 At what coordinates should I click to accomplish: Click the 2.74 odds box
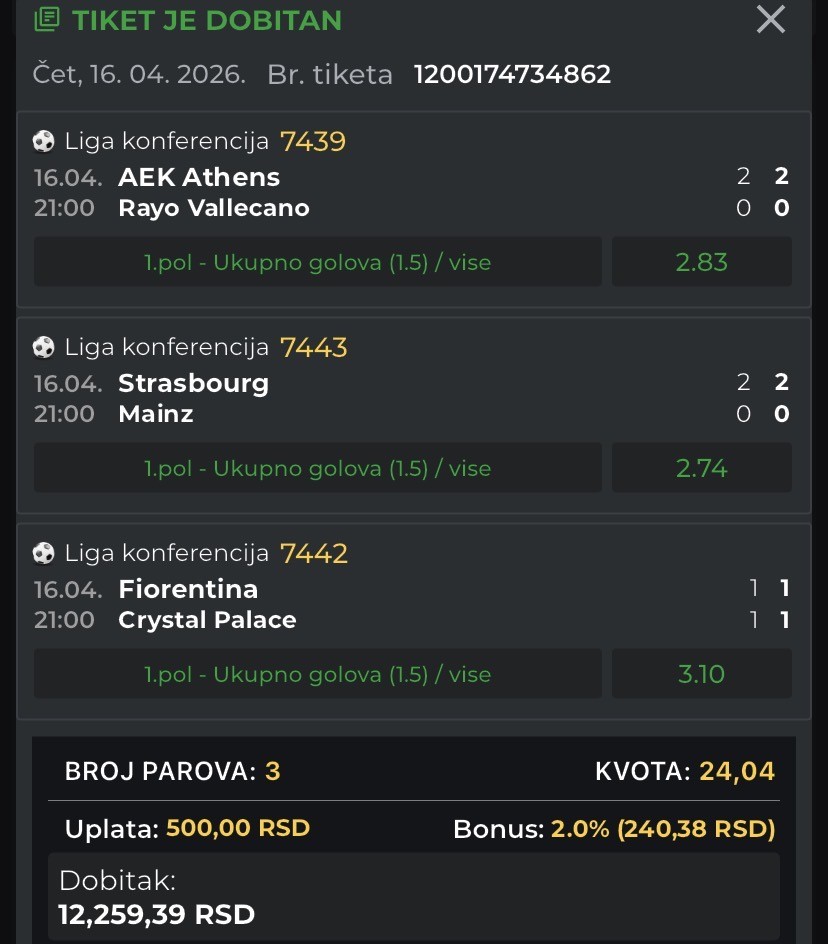(x=701, y=468)
